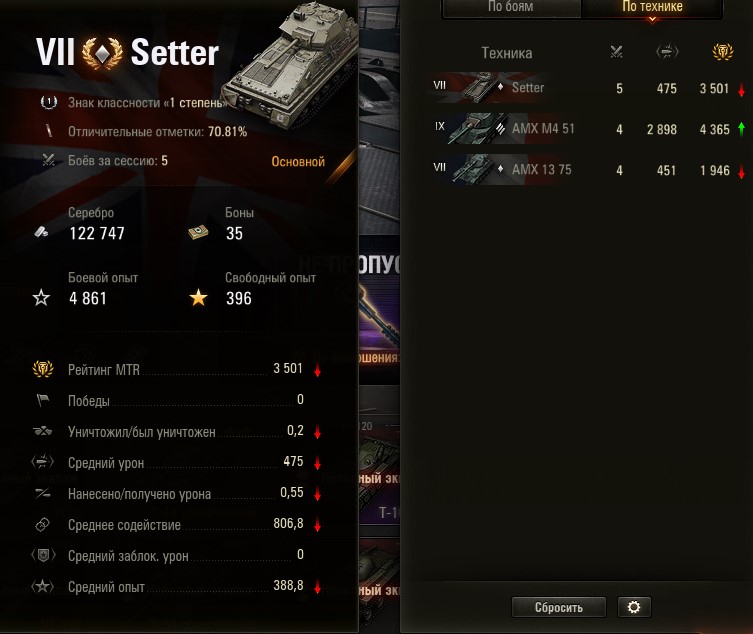The image size is (753, 634).
Task: Click the average damage column header icon
Action: (667, 52)
